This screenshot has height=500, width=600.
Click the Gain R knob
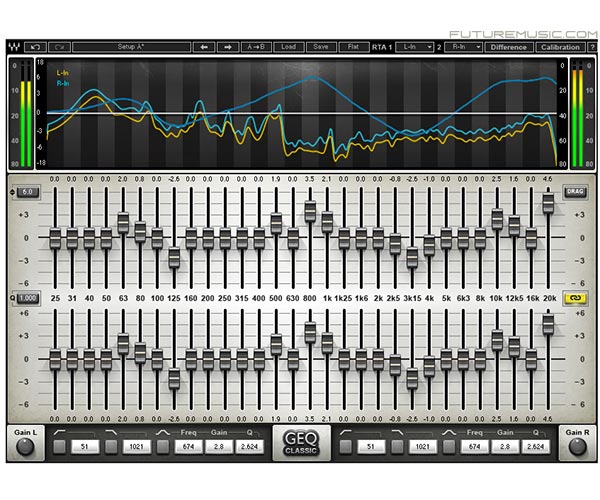[577, 446]
